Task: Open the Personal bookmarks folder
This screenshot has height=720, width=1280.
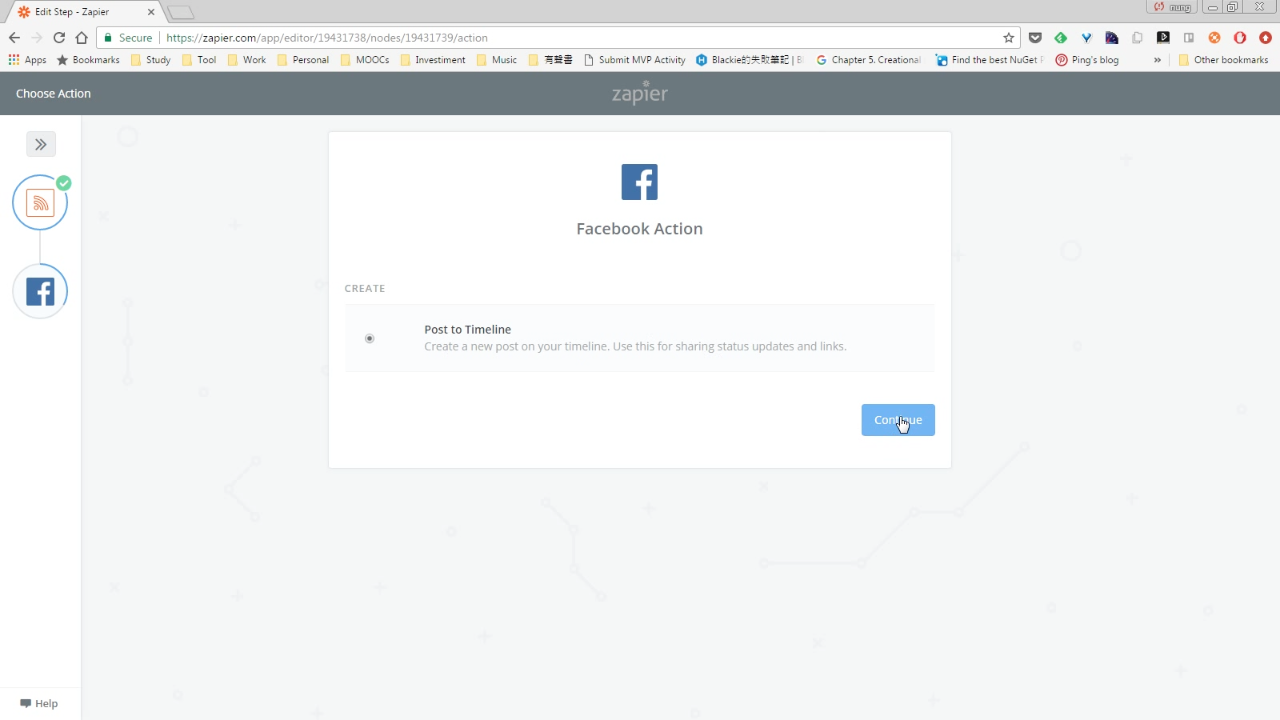Action: pos(303,60)
